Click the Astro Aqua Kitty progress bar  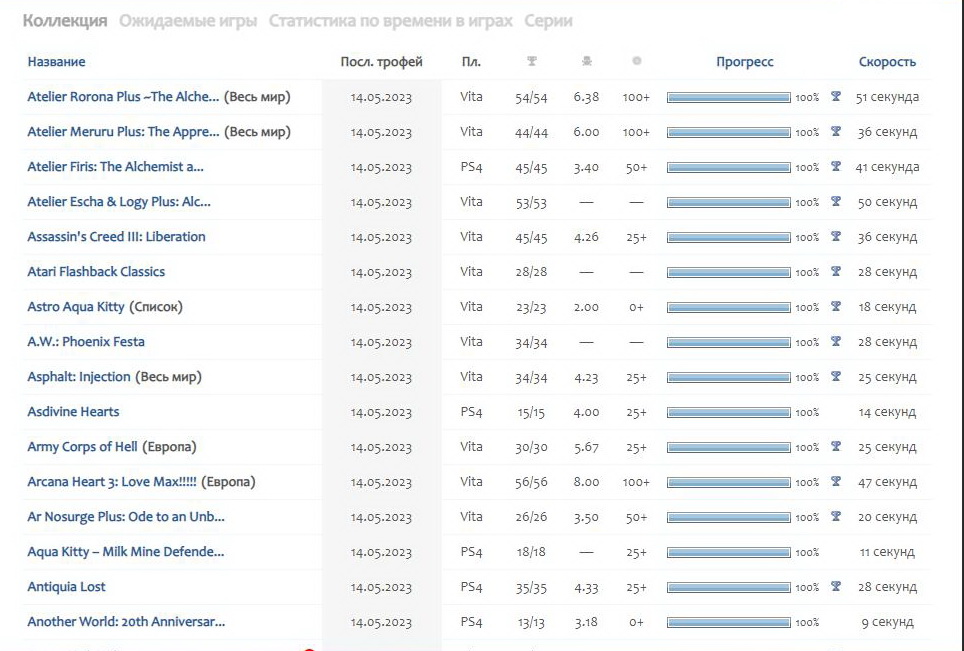(x=728, y=307)
